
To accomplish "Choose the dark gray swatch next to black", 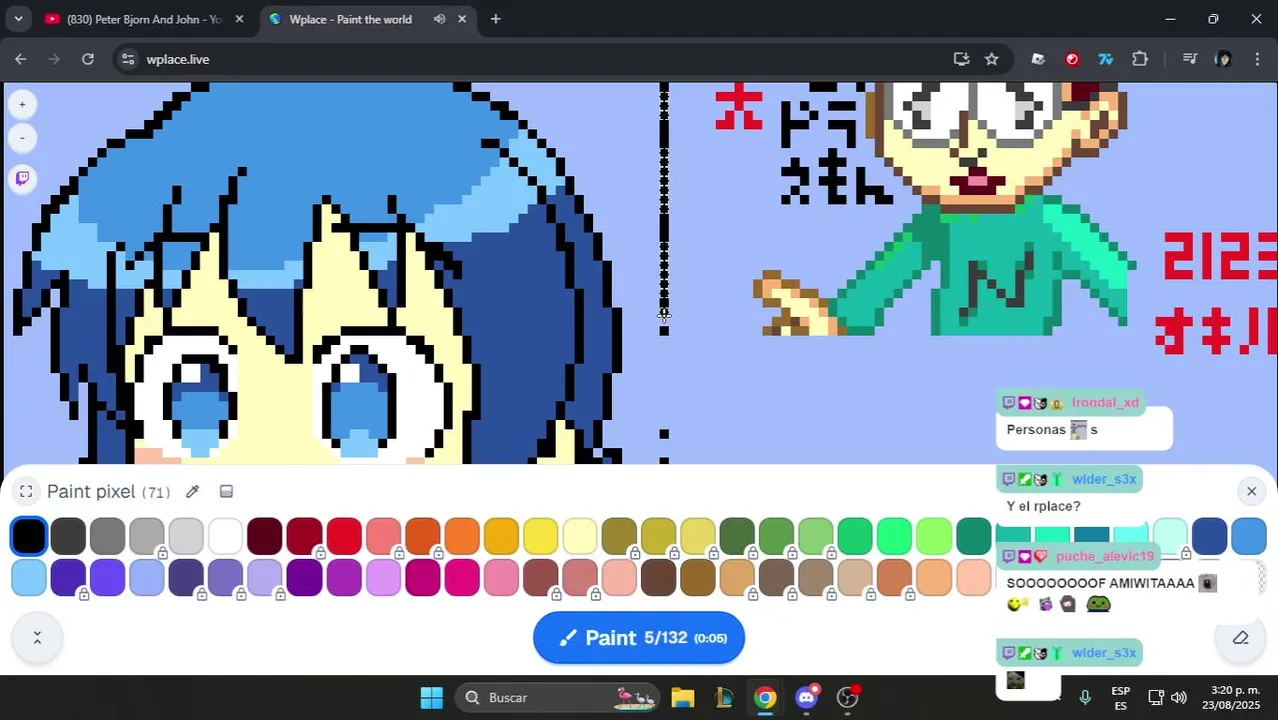I will [68, 536].
